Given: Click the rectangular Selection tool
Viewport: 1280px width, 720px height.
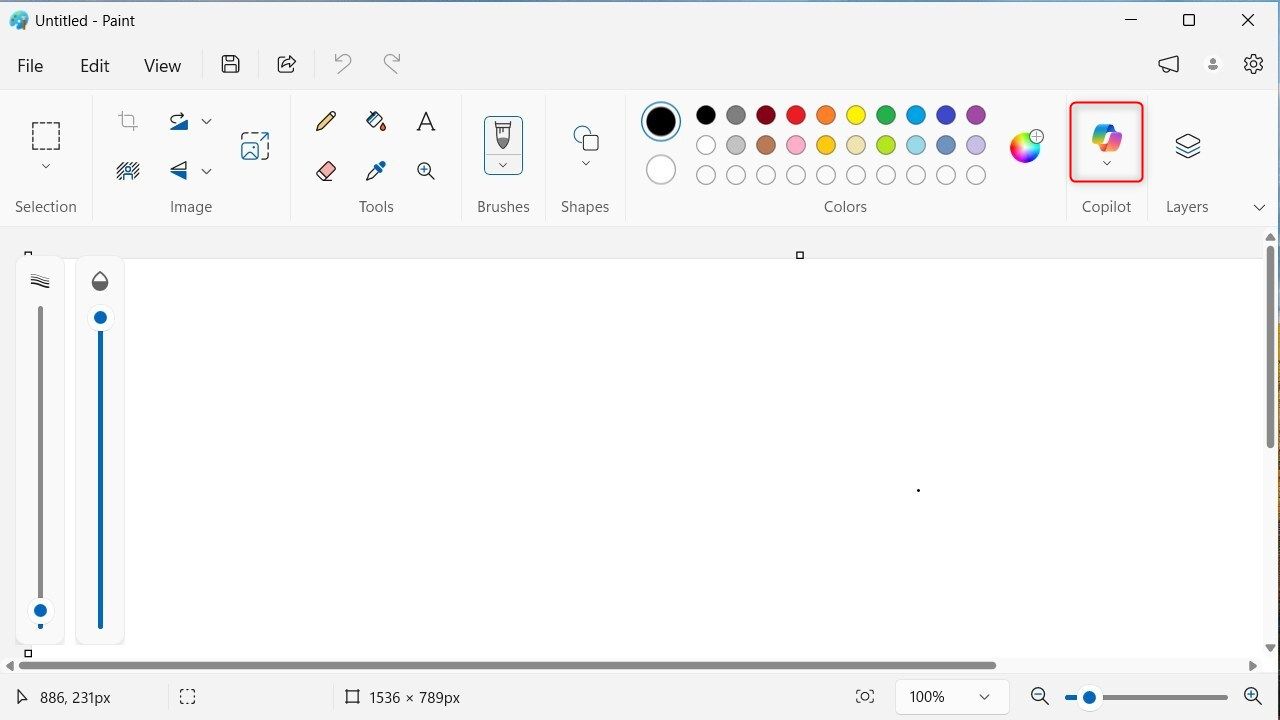Looking at the screenshot, I should tap(46, 136).
